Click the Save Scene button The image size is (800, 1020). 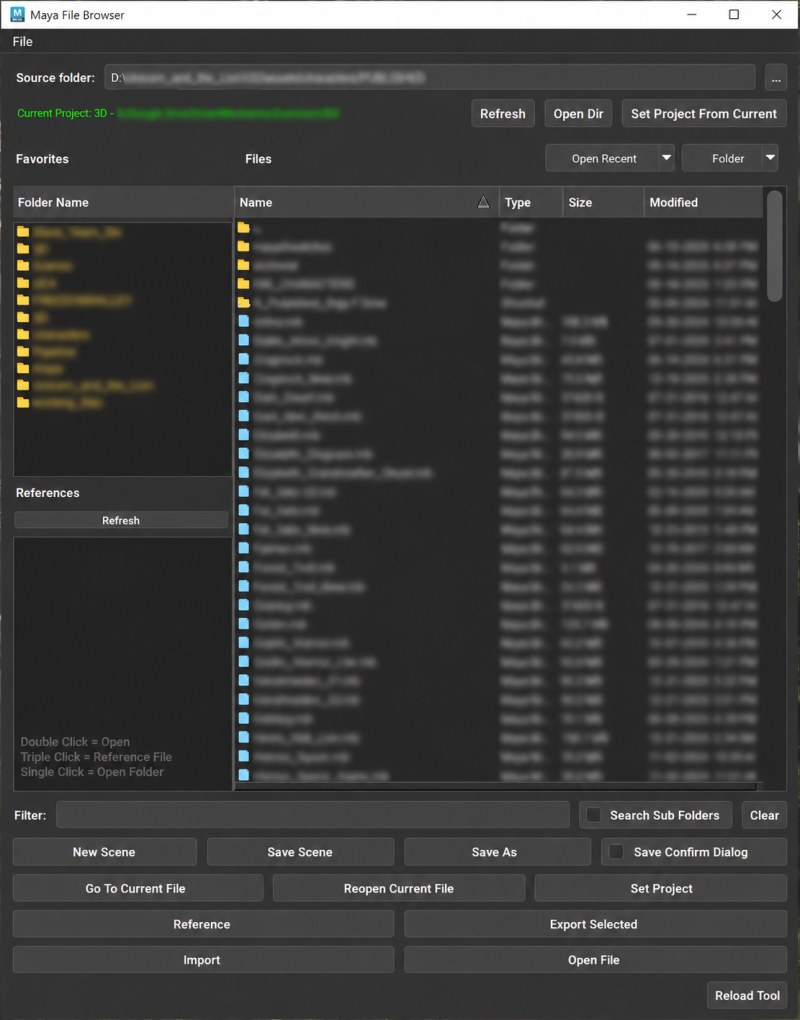(300, 852)
